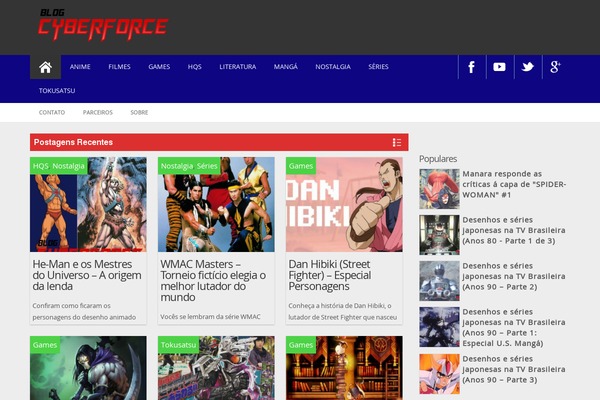Click excerpt 'Vocês se lembram da série WMAC'
Image resolution: width=600 pixels, height=400 pixels.
(x=210, y=317)
